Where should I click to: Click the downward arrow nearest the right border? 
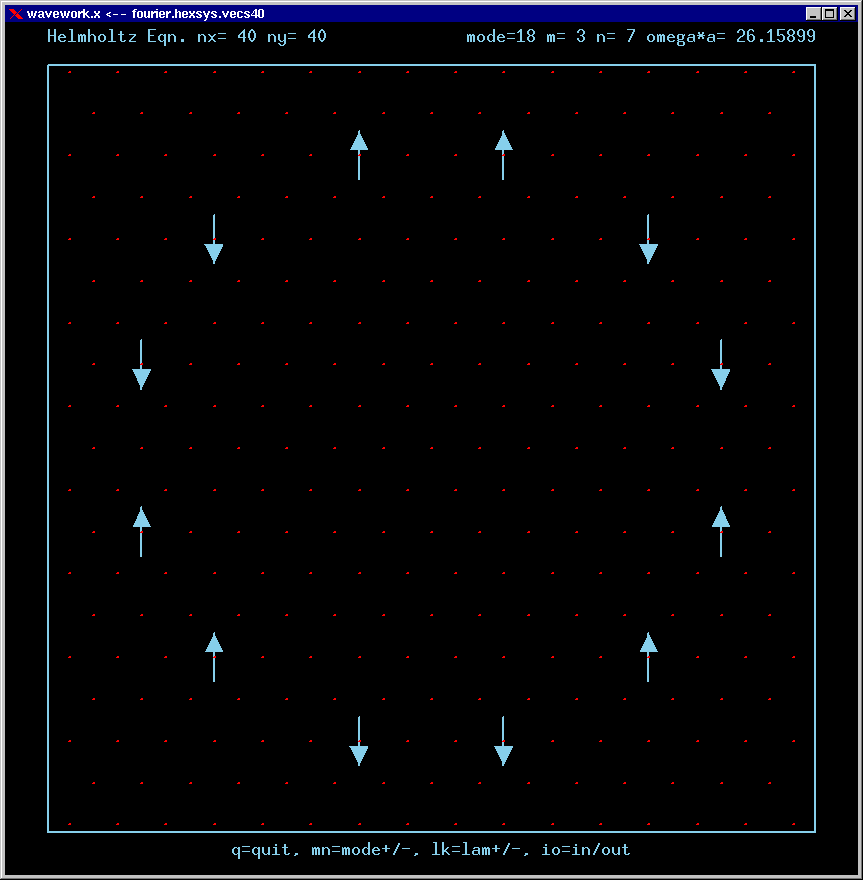coord(721,364)
